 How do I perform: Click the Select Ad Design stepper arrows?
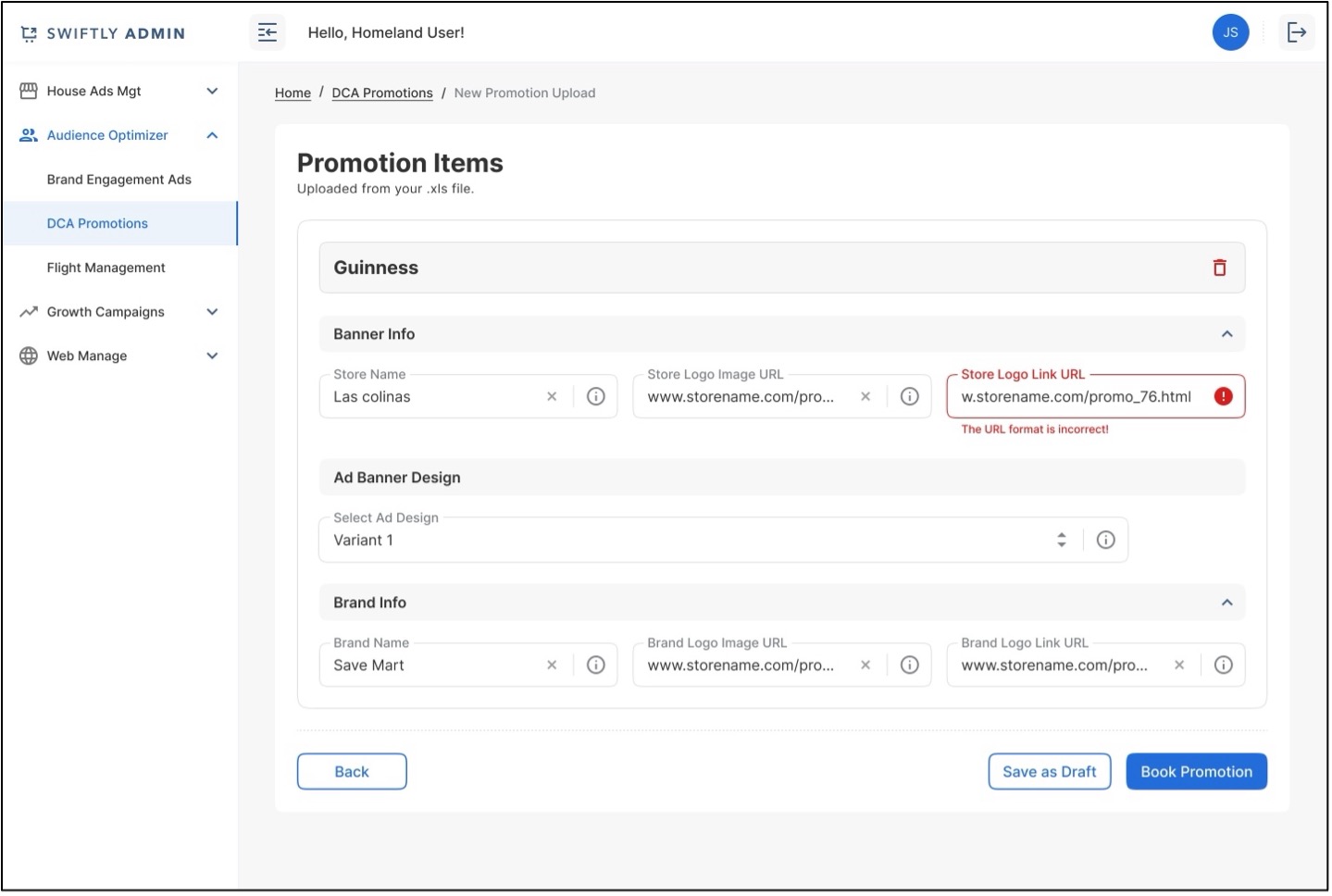(1061, 540)
